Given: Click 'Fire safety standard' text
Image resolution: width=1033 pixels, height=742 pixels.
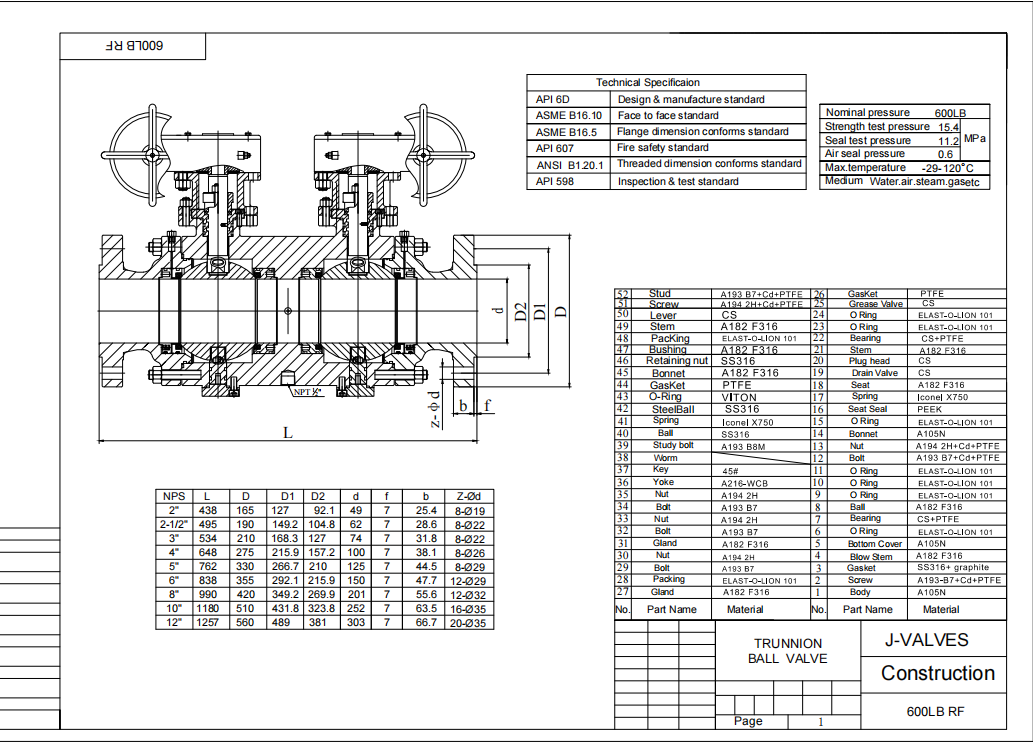Looking at the screenshot, I should point(663,148).
